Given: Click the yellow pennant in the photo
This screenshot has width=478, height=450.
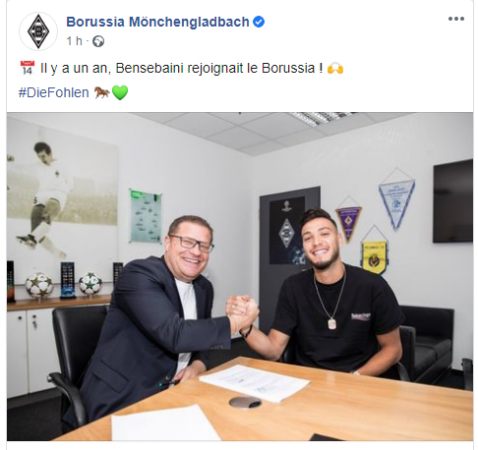Looking at the screenshot, I should point(374,252).
